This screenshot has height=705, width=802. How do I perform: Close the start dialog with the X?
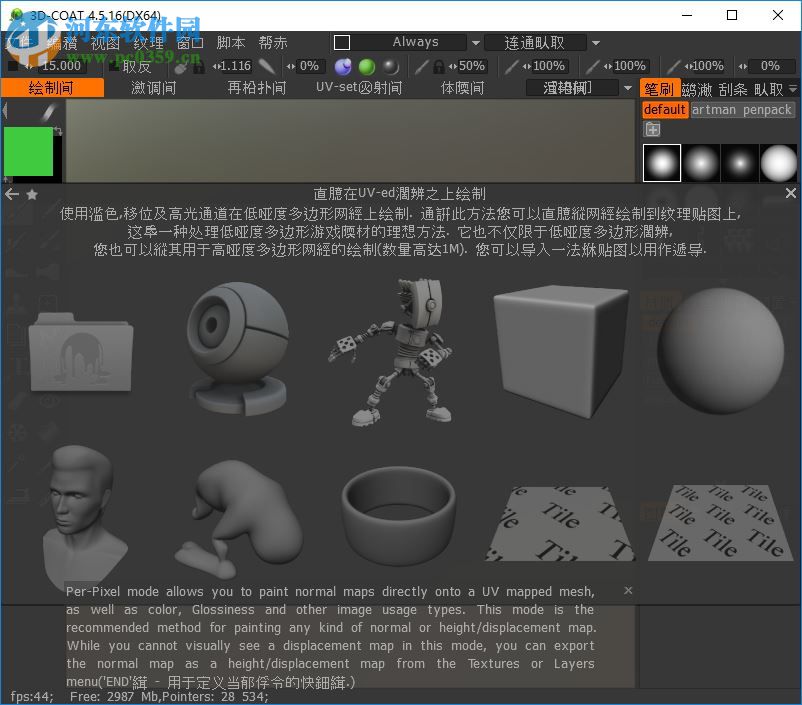click(x=790, y=193)
